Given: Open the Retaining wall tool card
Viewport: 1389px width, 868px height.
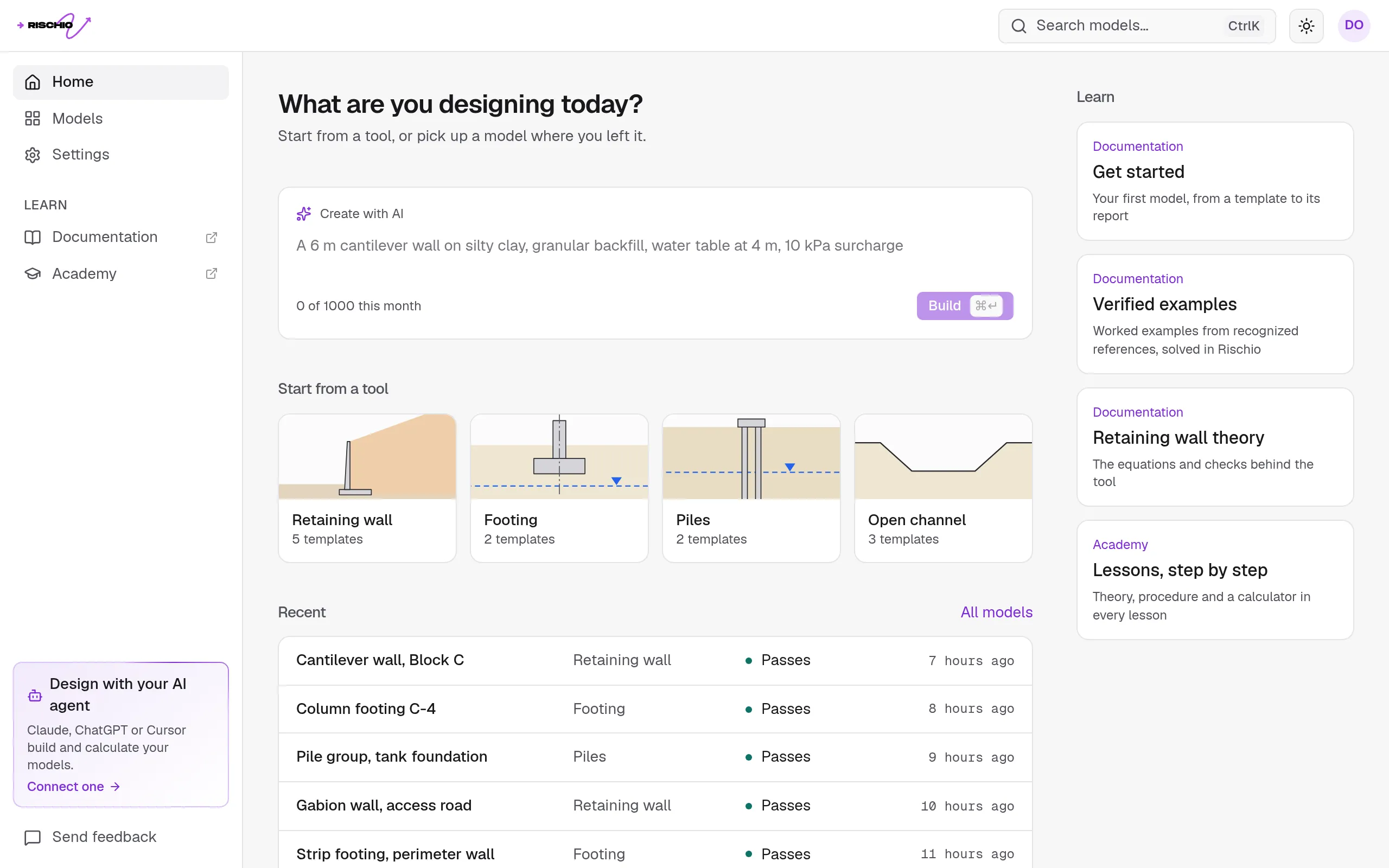Looking at the screenshot, I should click(x=367, y=488).
